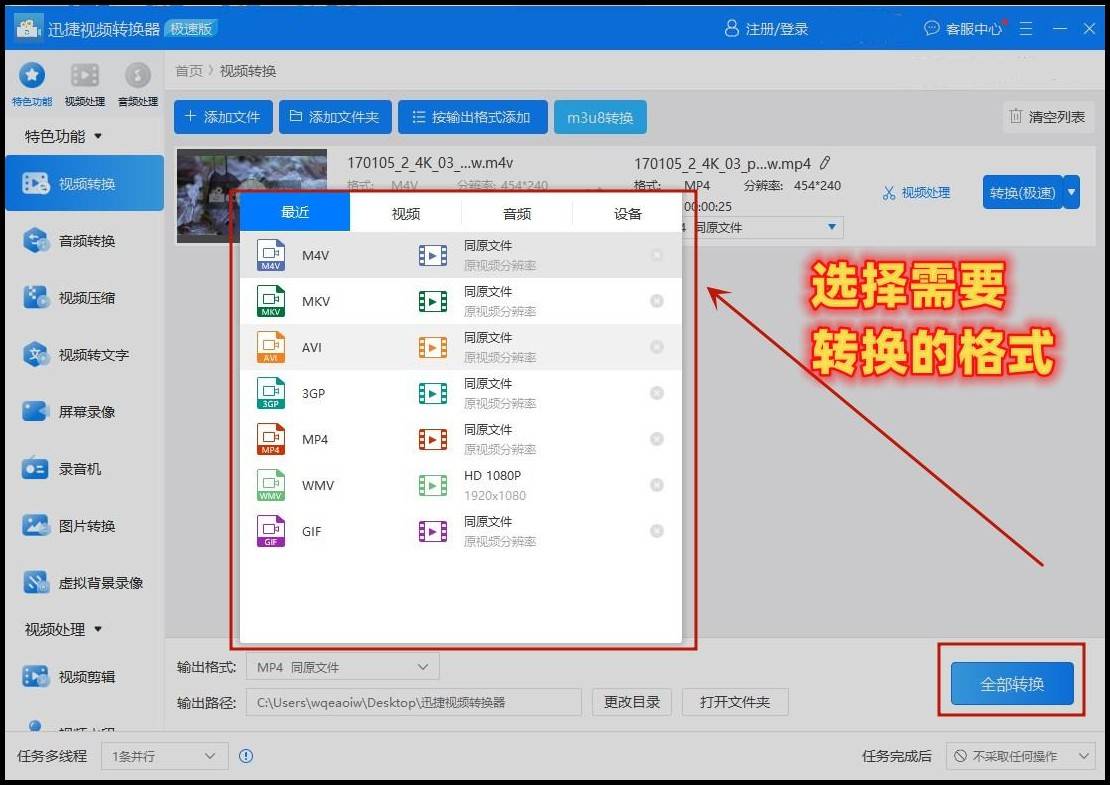Viewport: 1110px width, 785px height.
Task: Choose the MP4 format icon
Action: coord(271,439)
